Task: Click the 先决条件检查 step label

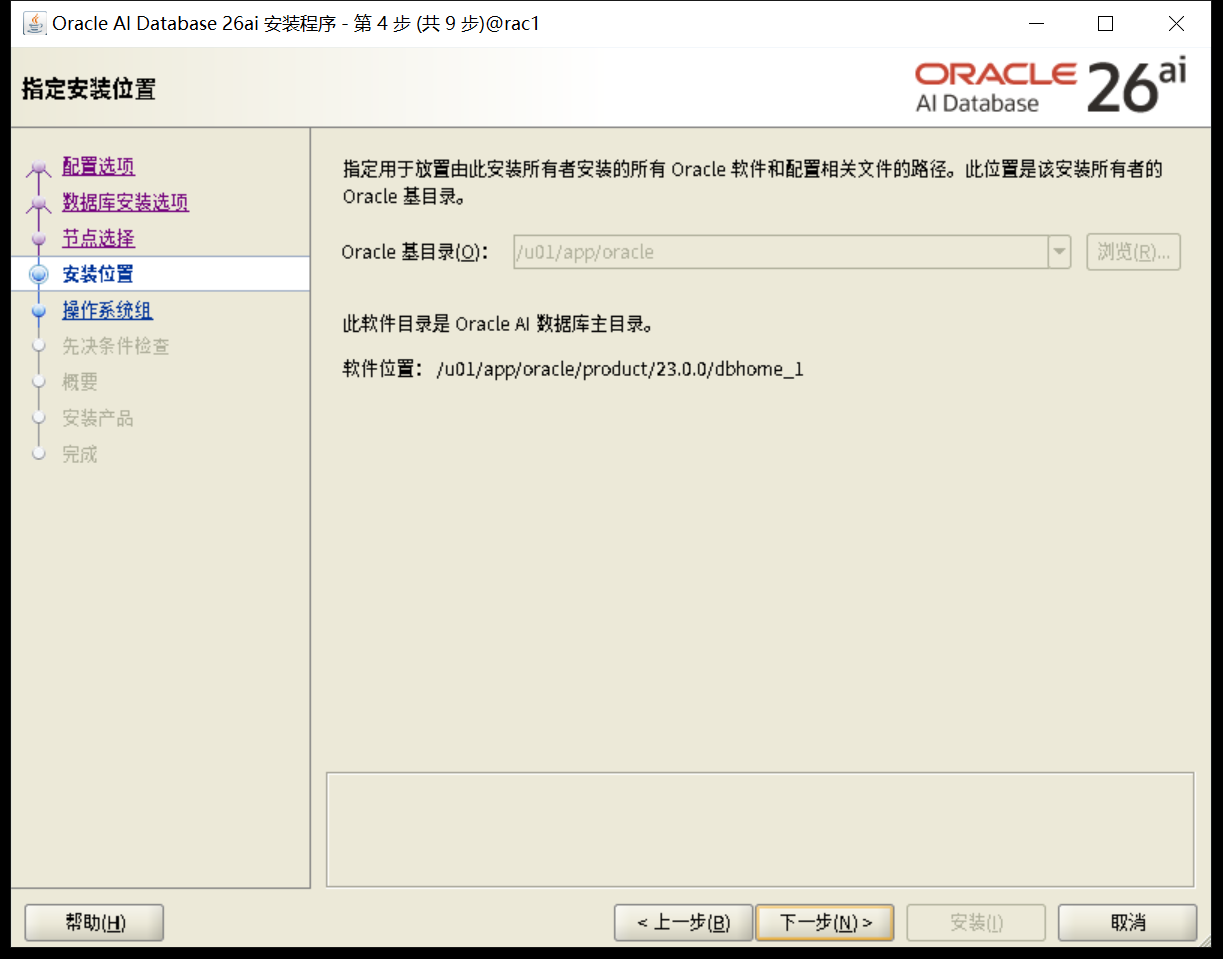Action: click(116, 346)
